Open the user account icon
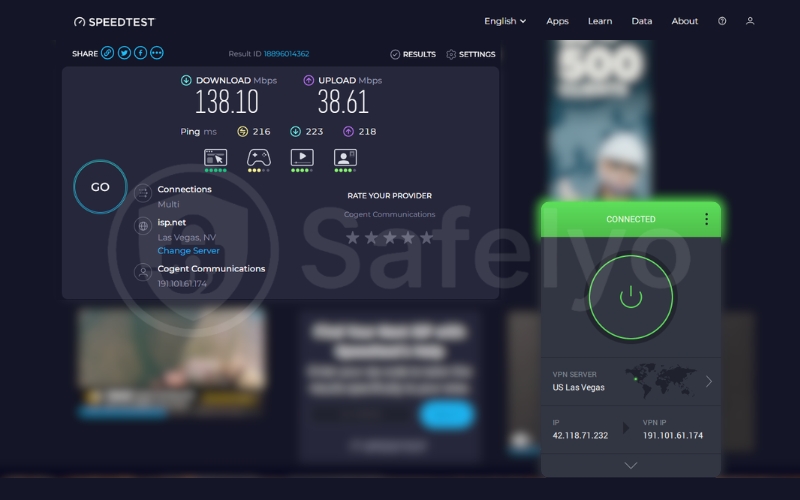 click(750, 21)
